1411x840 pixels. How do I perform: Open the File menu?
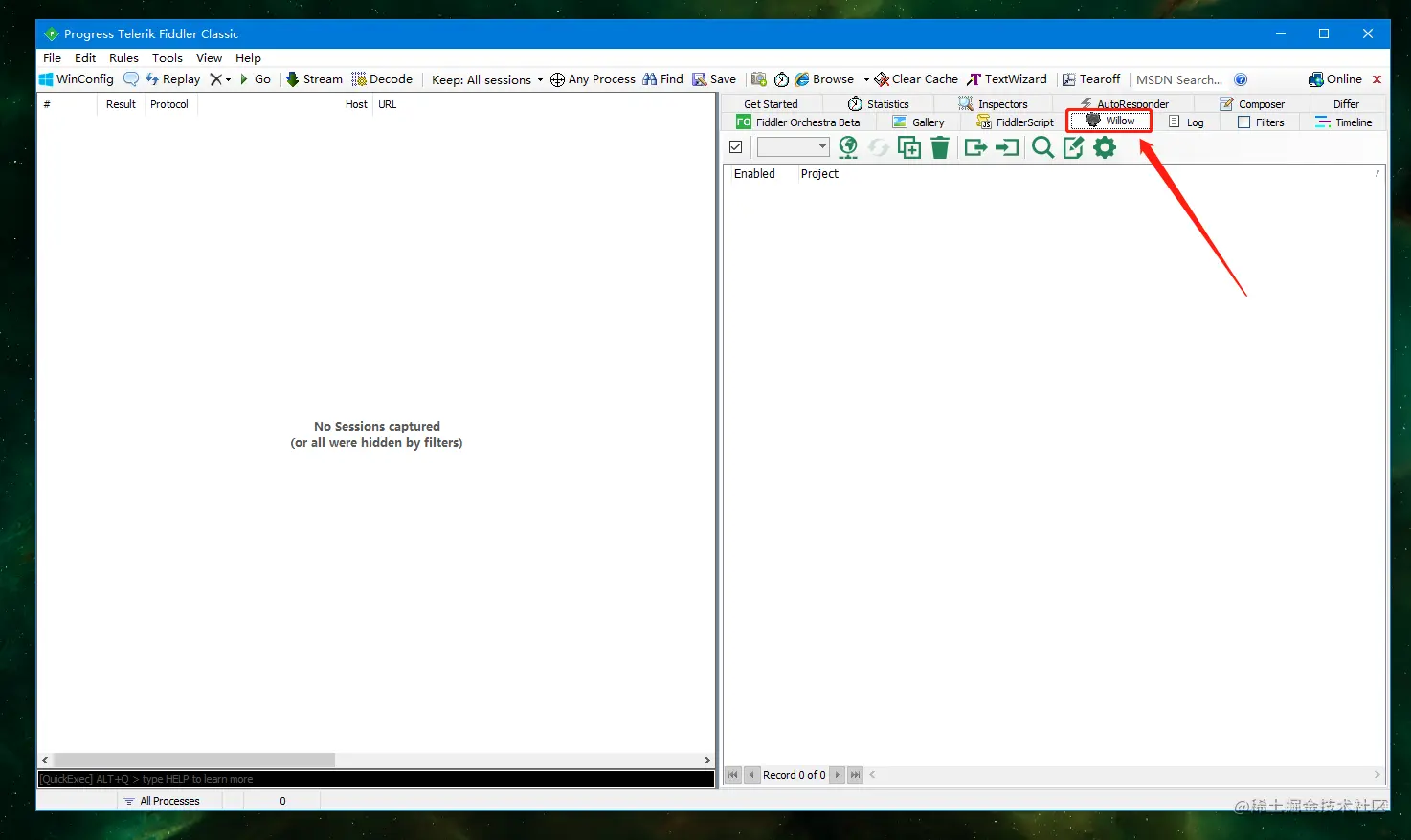(52, 57)
